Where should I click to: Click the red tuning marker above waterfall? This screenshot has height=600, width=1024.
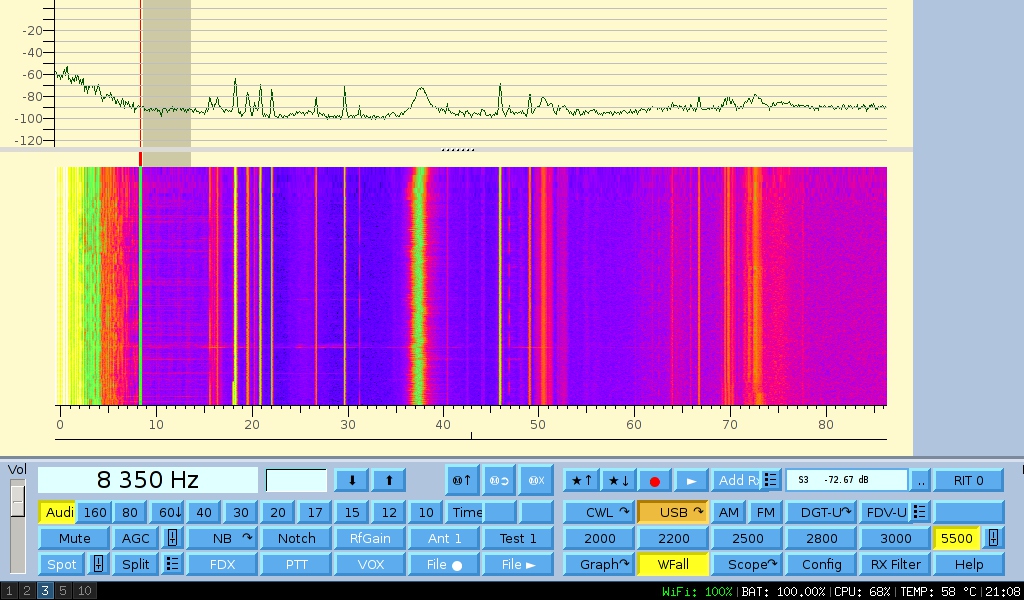[x=140, y=159]
